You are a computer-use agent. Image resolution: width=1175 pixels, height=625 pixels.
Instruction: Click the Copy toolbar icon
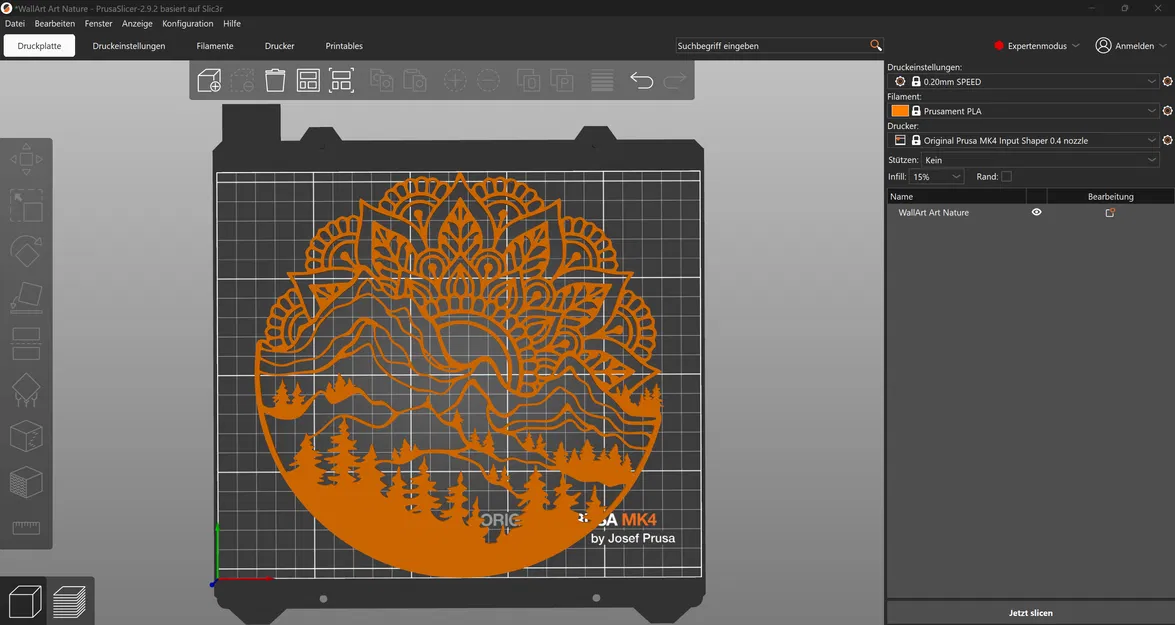point(381,80)
